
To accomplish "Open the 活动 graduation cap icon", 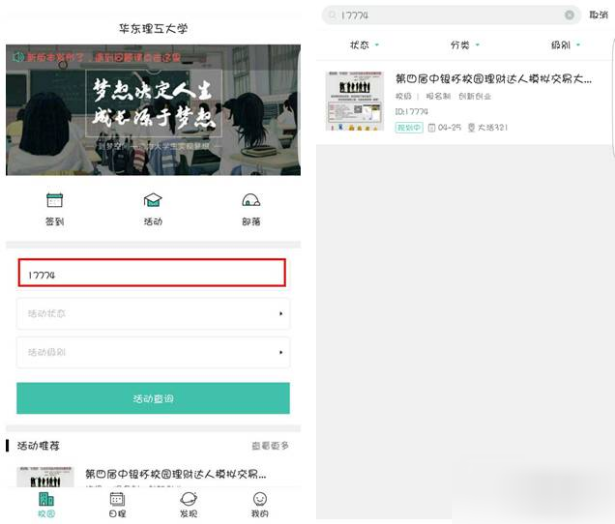I will point(153,200).
